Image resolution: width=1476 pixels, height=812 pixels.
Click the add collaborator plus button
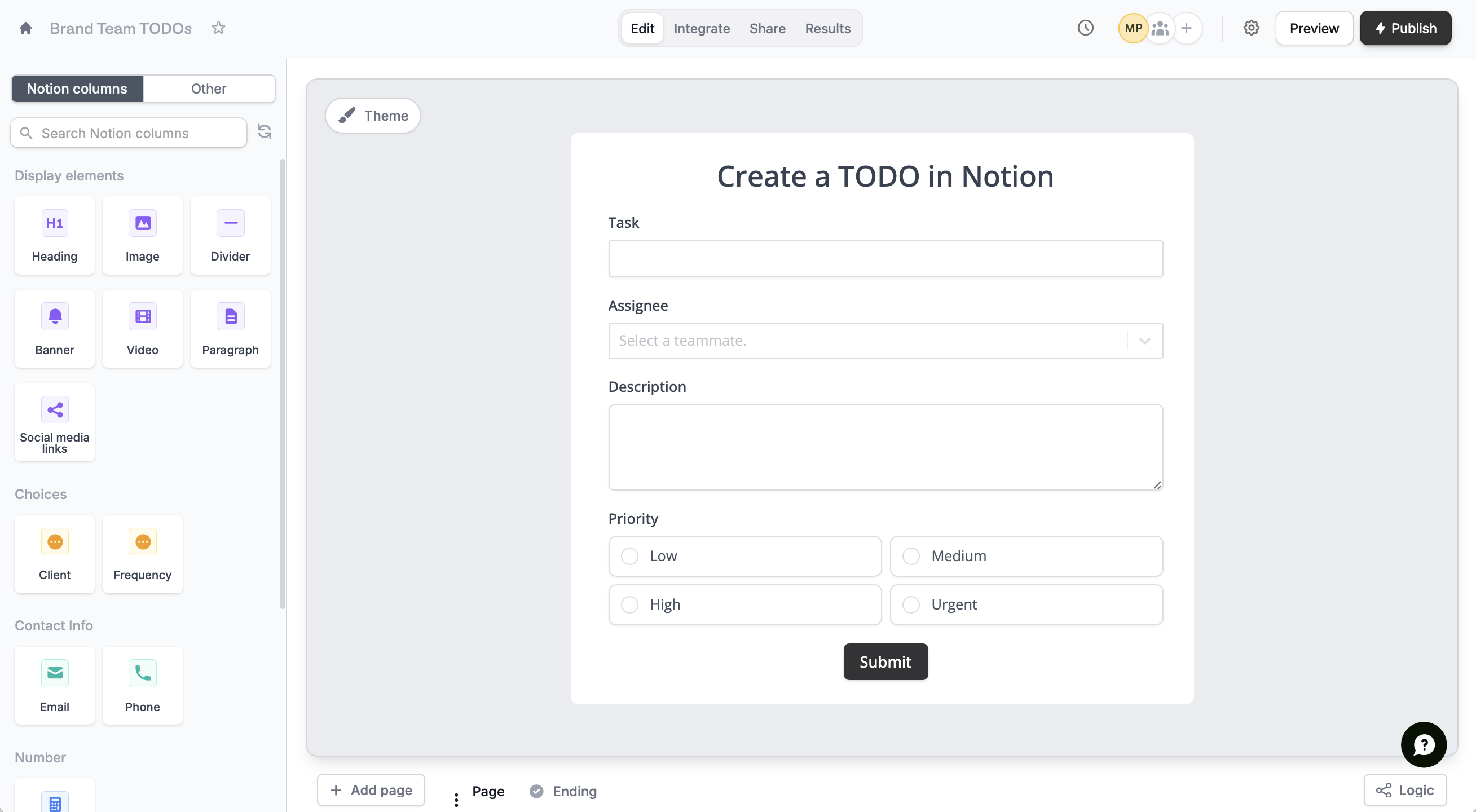1186,28
